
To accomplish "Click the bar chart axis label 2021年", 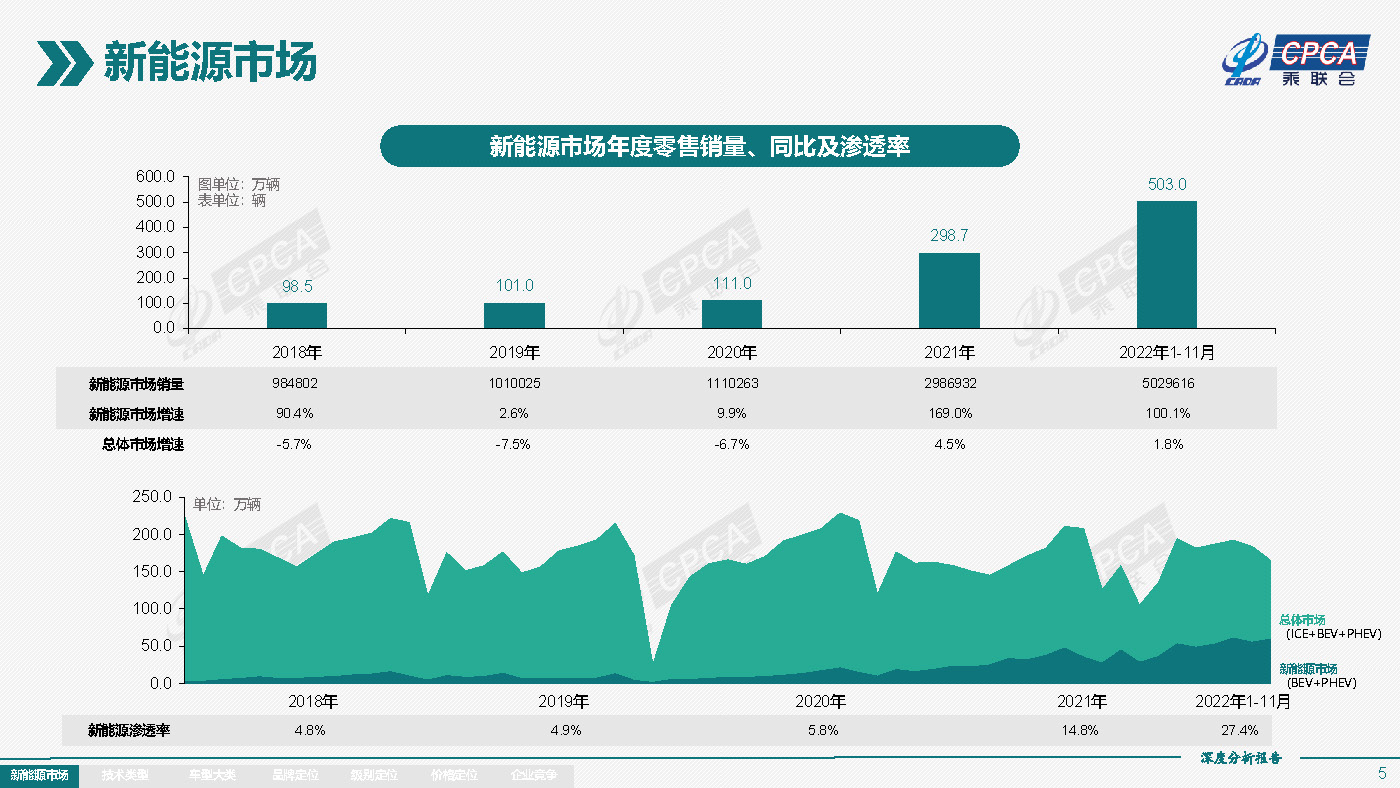I will [x=949, y=353].
